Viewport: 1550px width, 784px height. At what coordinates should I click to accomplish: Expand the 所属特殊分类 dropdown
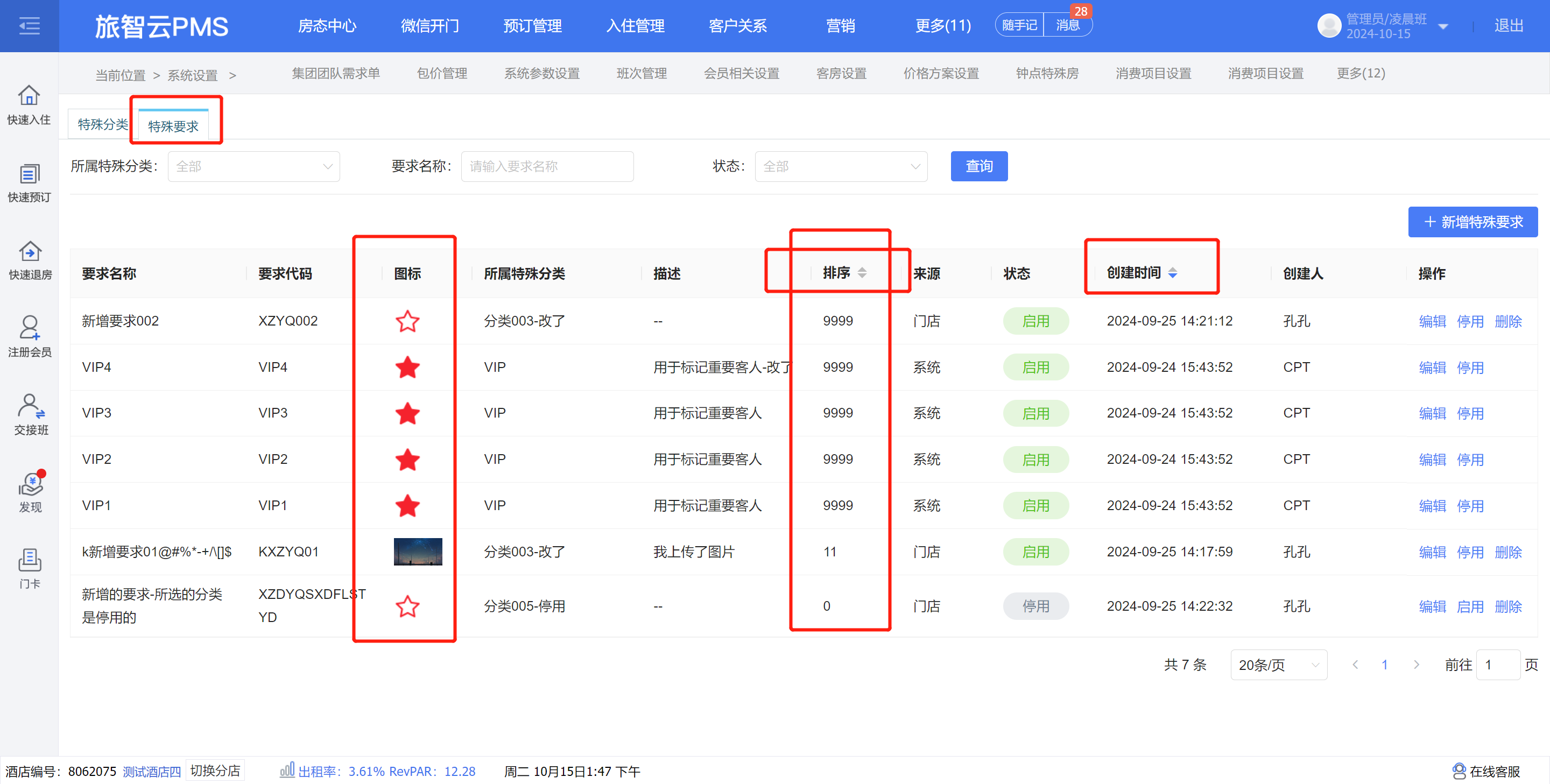(253, 166)
